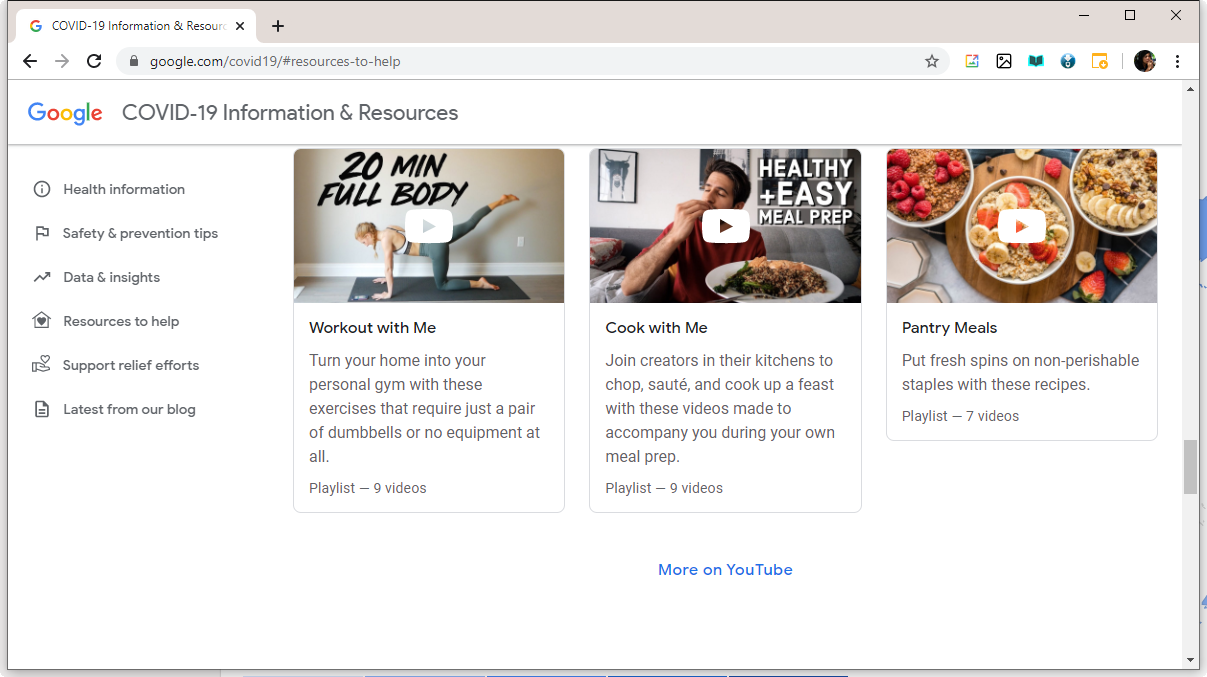The image size is (1207, 677).
Task: Click the Data & insights trend icon
Action: click(42, 277)
